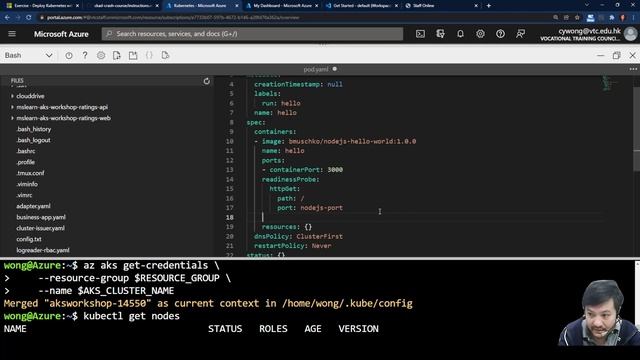640x360 pixels.
Task: Click the Azure search resources input field
Action: [252, 34]
